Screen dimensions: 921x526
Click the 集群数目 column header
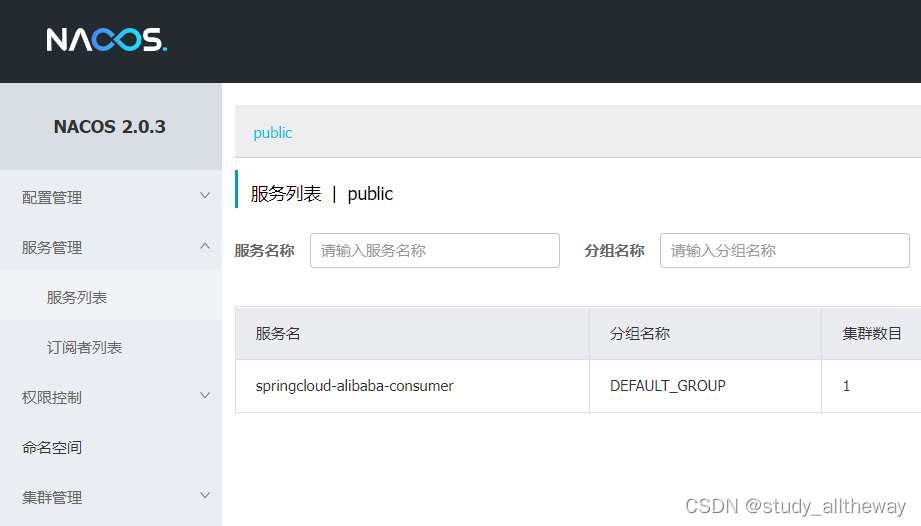point(872,333)
